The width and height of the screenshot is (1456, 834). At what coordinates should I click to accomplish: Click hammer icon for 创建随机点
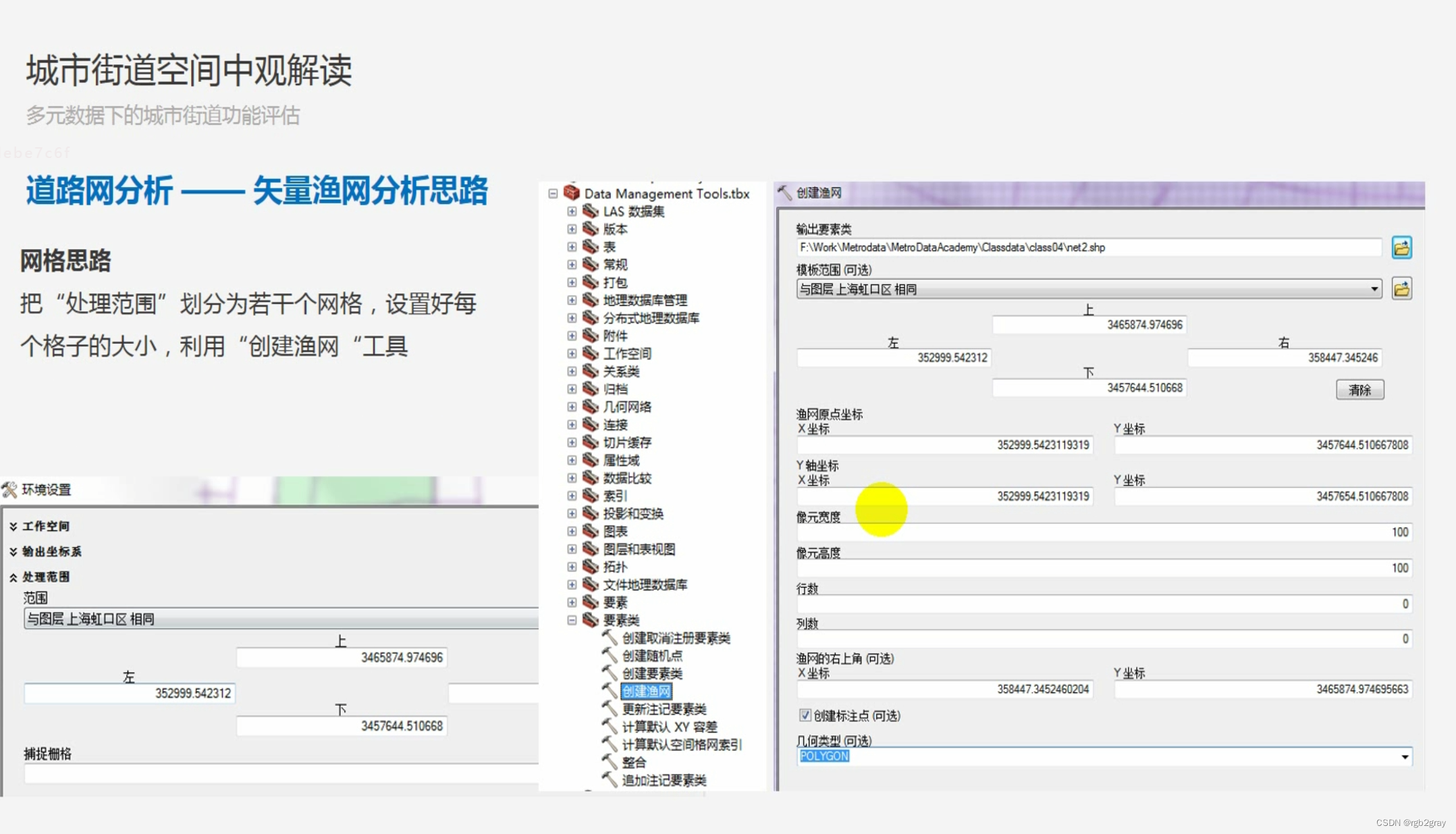click(610, 655)
